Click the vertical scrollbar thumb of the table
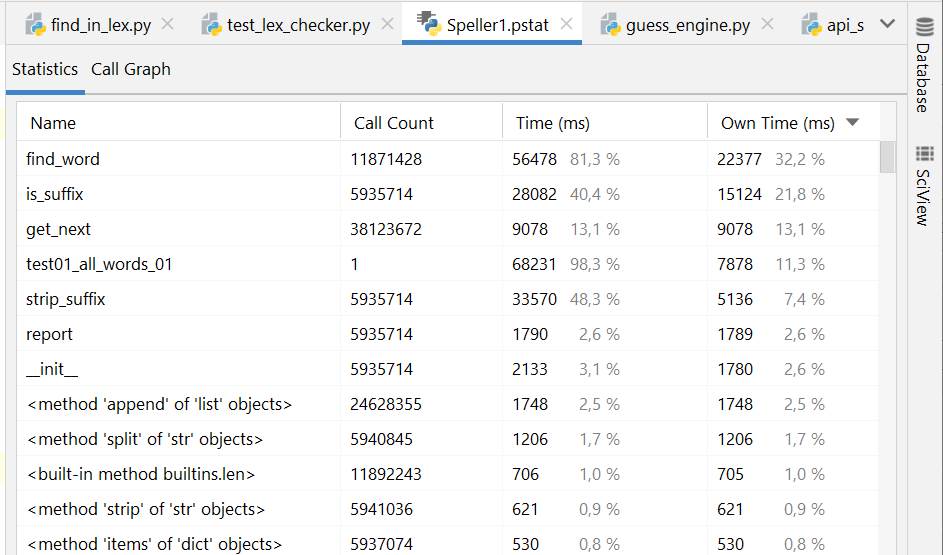The height and width of the screenshot is (555, 943). pos(887,158)
